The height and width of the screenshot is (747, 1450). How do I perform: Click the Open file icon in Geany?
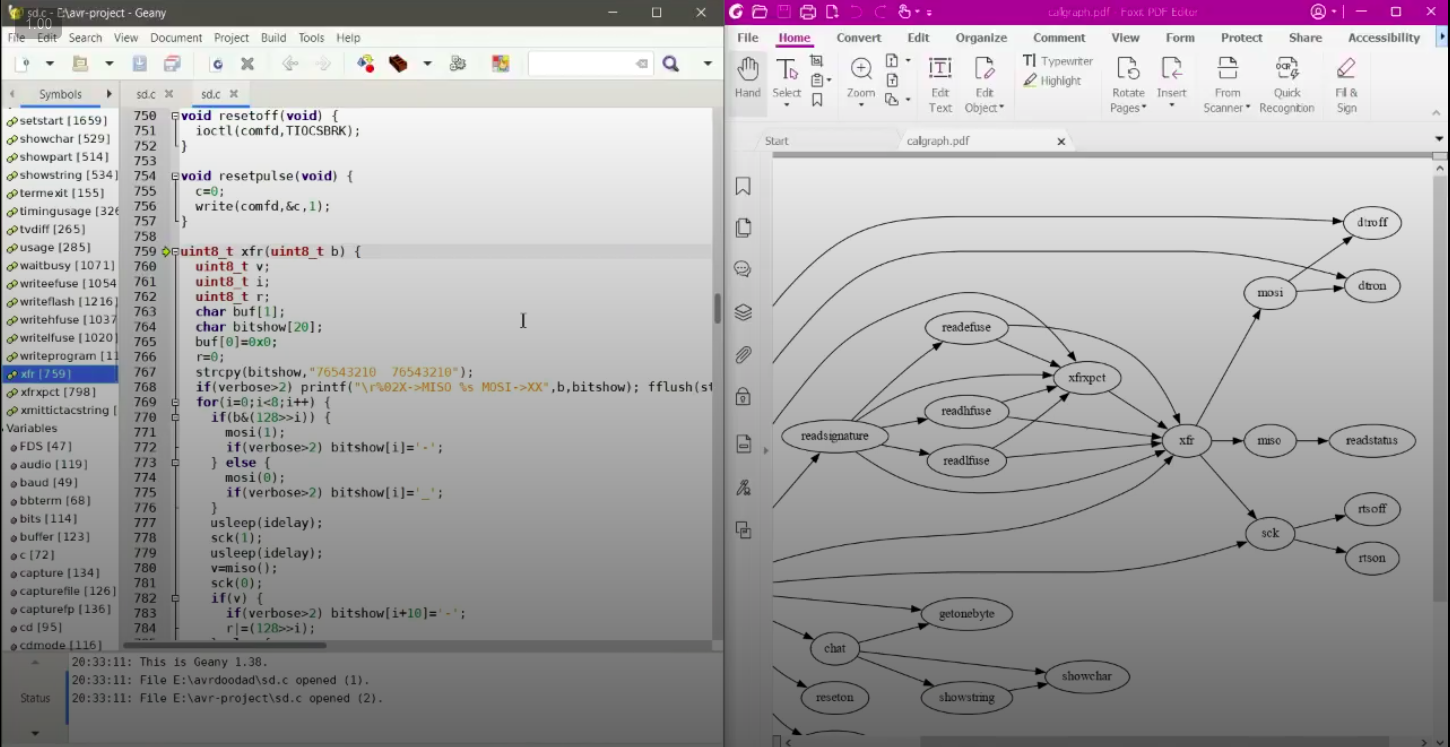(80, 64)
